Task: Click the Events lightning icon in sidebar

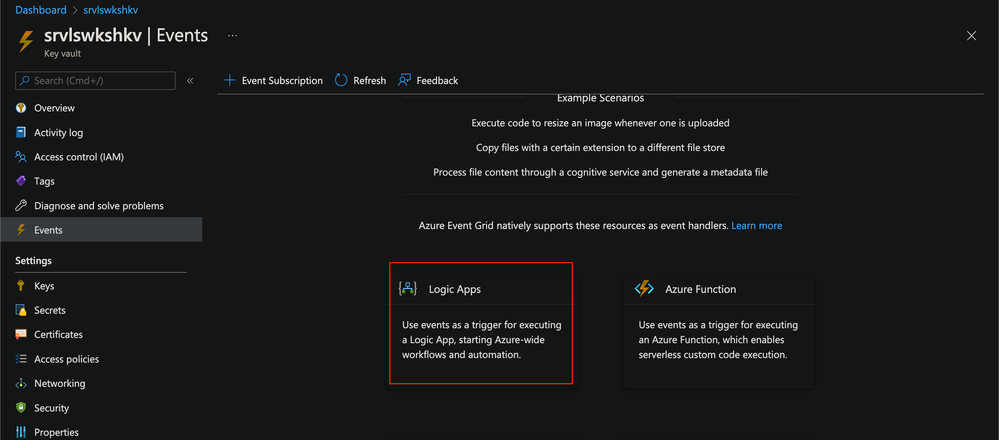Action: [21, 230]
